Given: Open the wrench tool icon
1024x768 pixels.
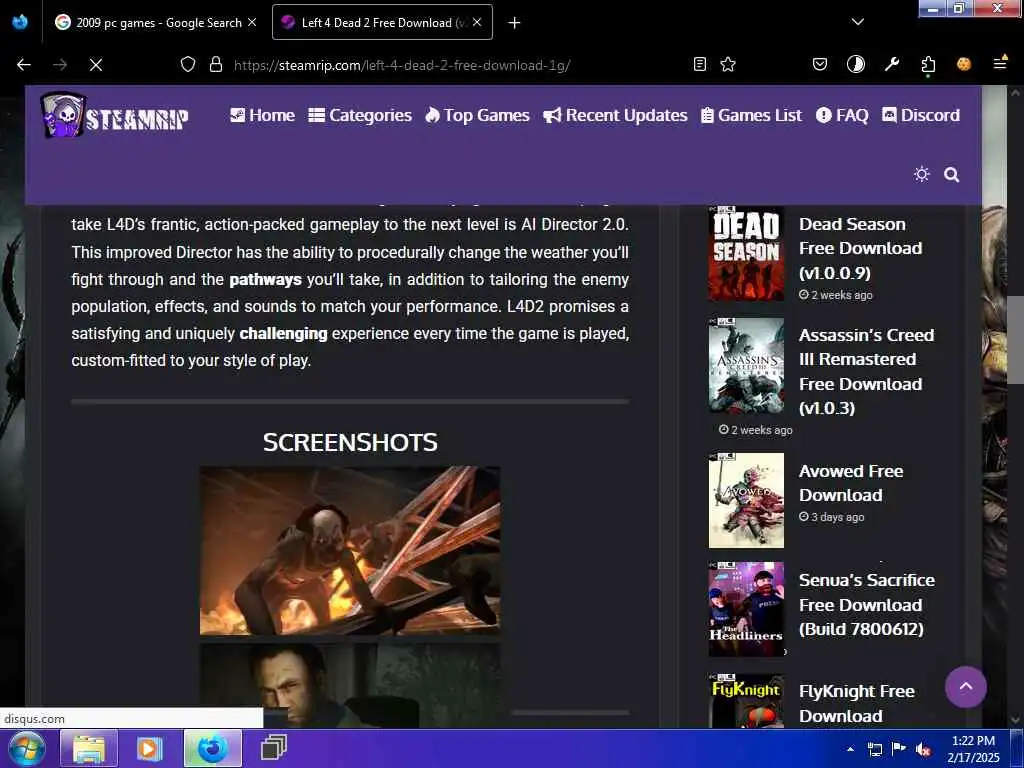Looking at the screenshot, I should 891,64.
